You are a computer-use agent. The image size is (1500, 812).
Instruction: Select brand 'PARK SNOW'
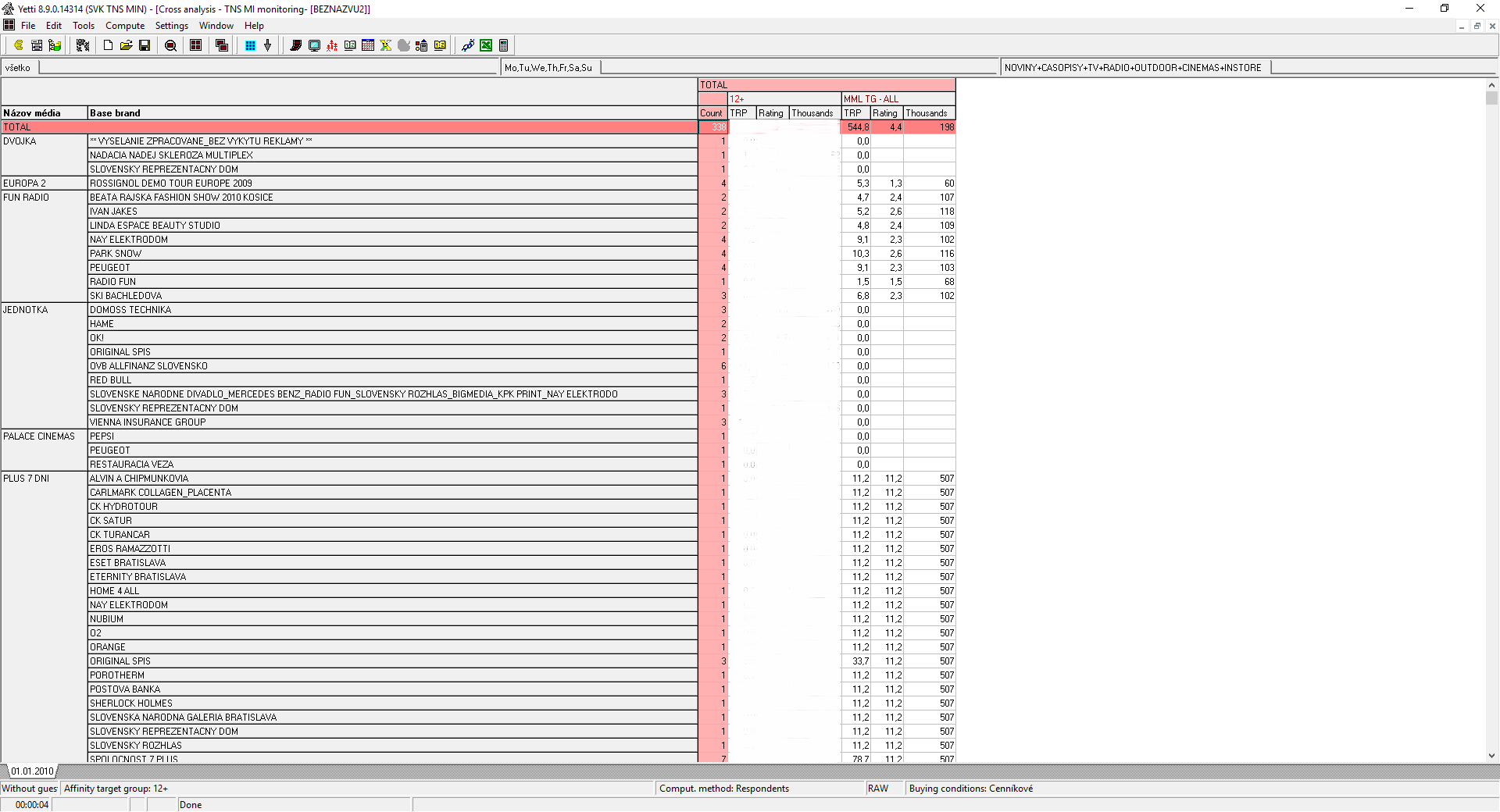click(x=392, y=254)
